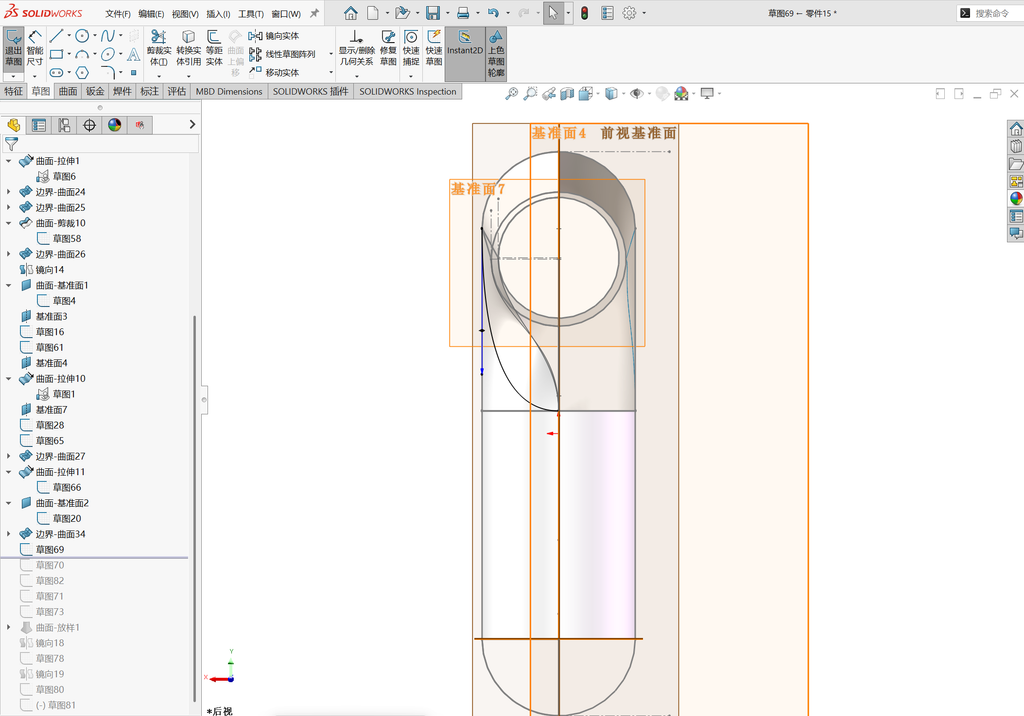This screenshot has height=716, width=1024.
Task: Toggle the Select arrow cursor tool
Action: (x=553, y=13)
